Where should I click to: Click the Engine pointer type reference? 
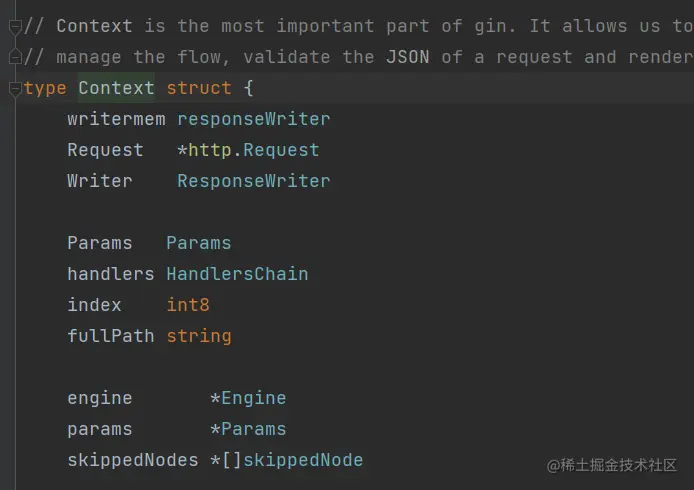[x=253, y=398]
